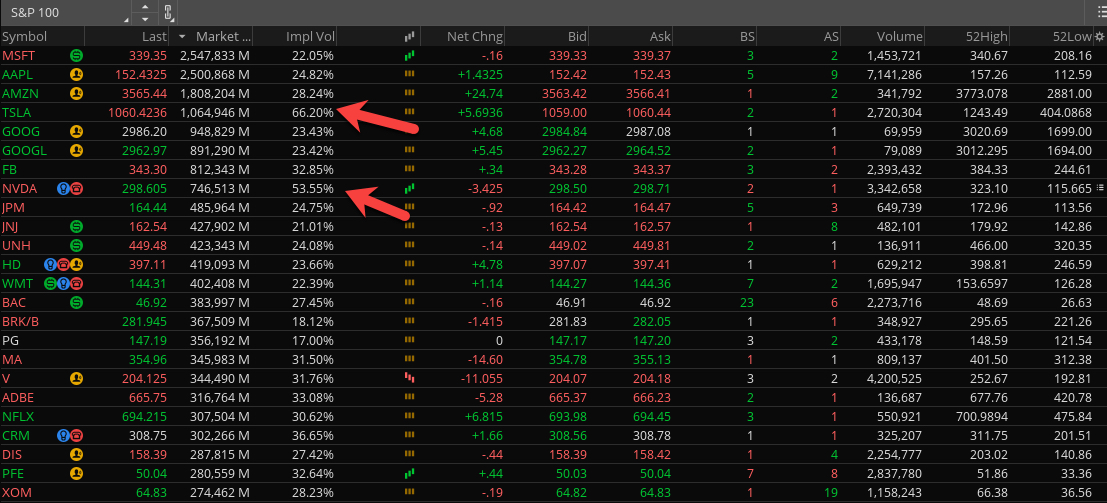
Task: Select the TSLA symbol row
Action: point(17,112)
